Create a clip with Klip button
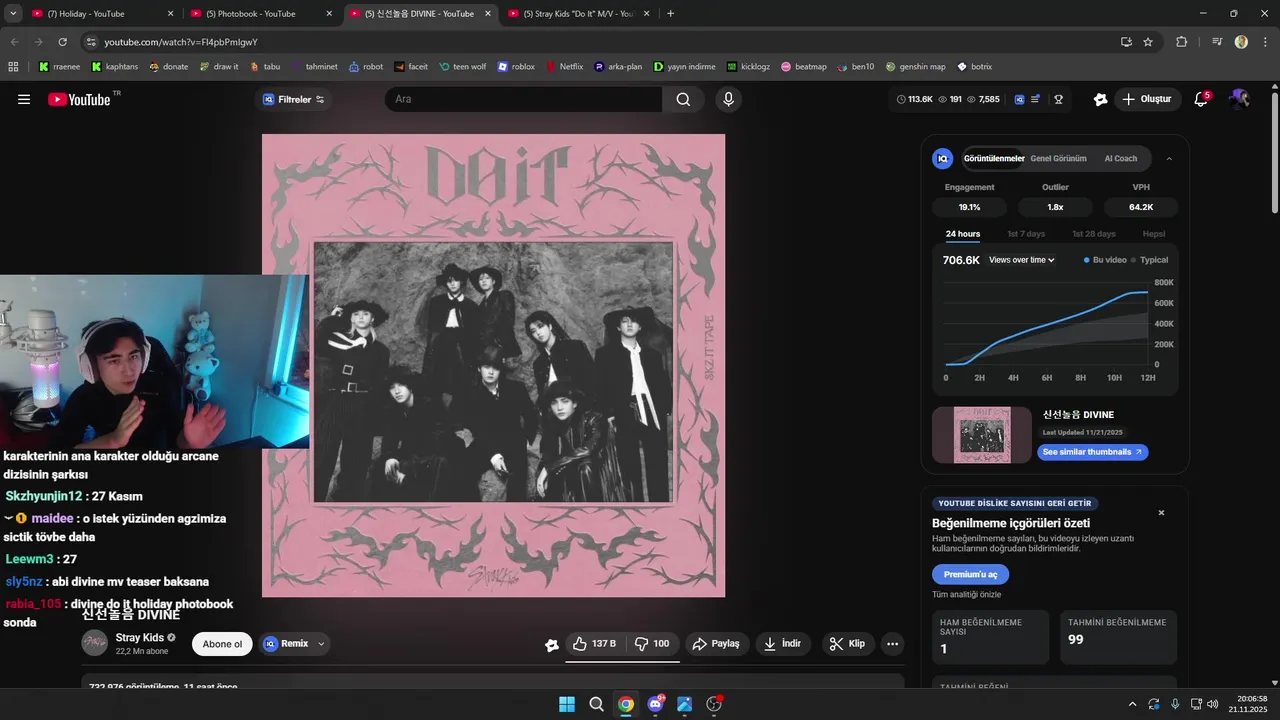Viewport: 1280px width, 720px height. pos(848,644)
